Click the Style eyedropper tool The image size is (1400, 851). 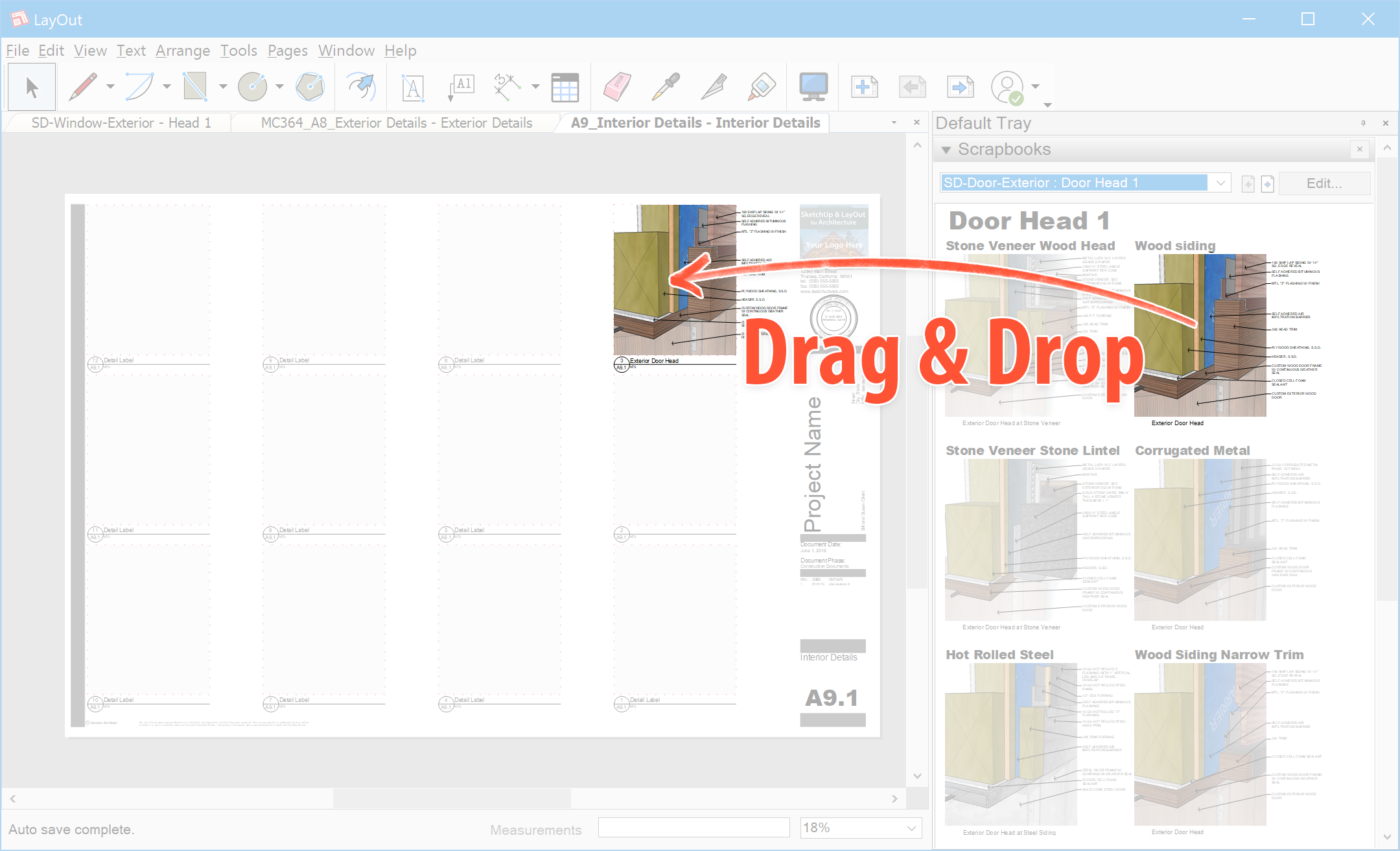[665, 87]
